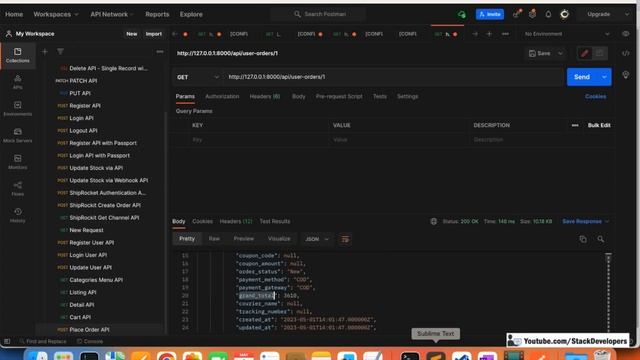Open the History sidebar panel

[18, 215]
